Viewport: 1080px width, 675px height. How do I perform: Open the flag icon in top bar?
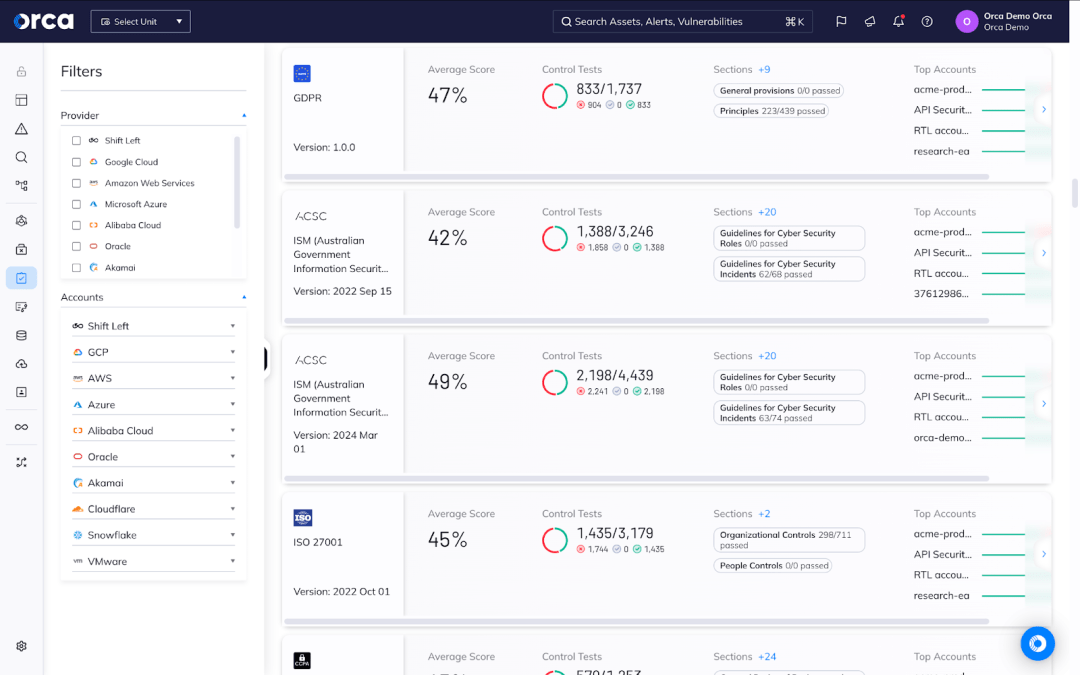[x=841, y=21]
